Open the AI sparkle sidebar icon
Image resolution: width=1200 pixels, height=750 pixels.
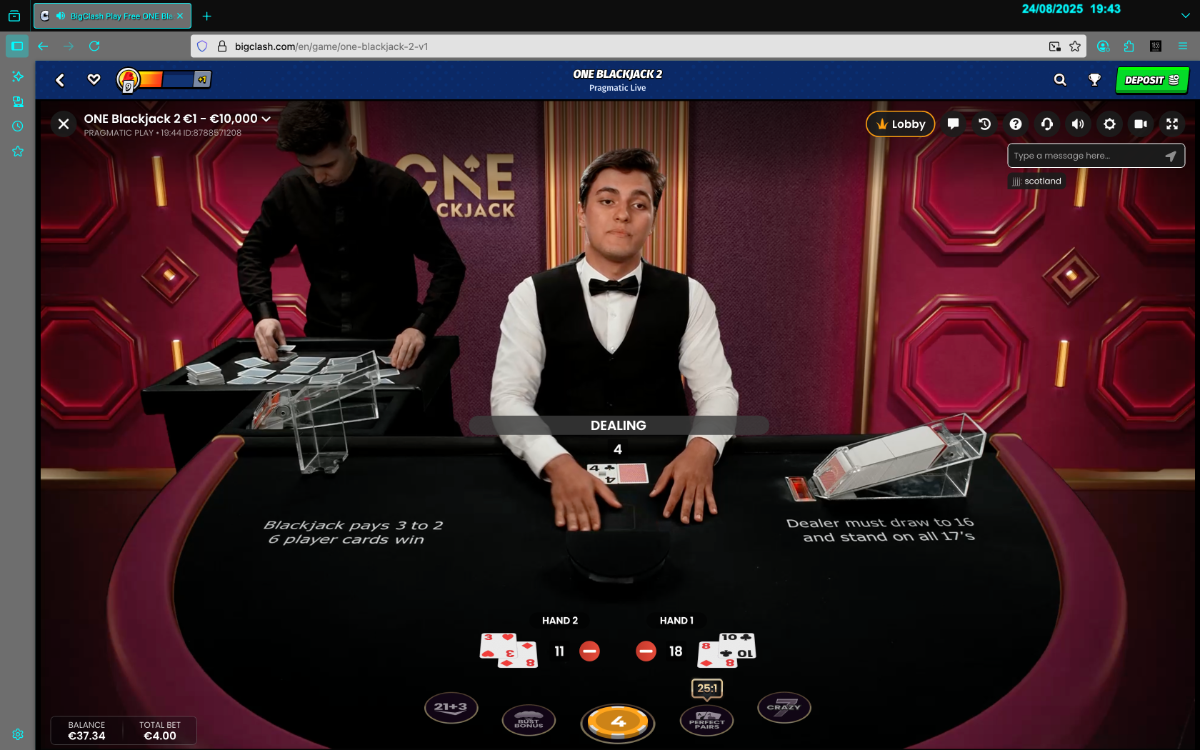17,76
